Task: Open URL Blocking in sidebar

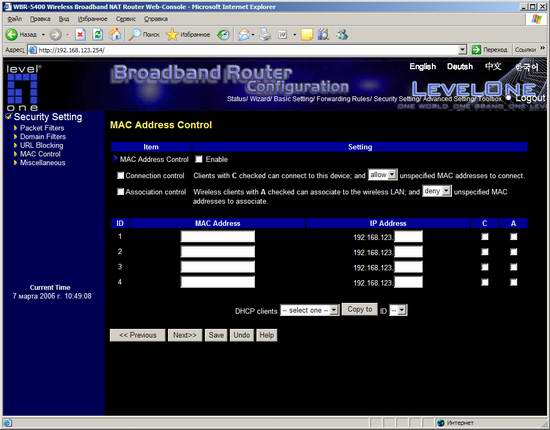Action: [x=41, y=145]
